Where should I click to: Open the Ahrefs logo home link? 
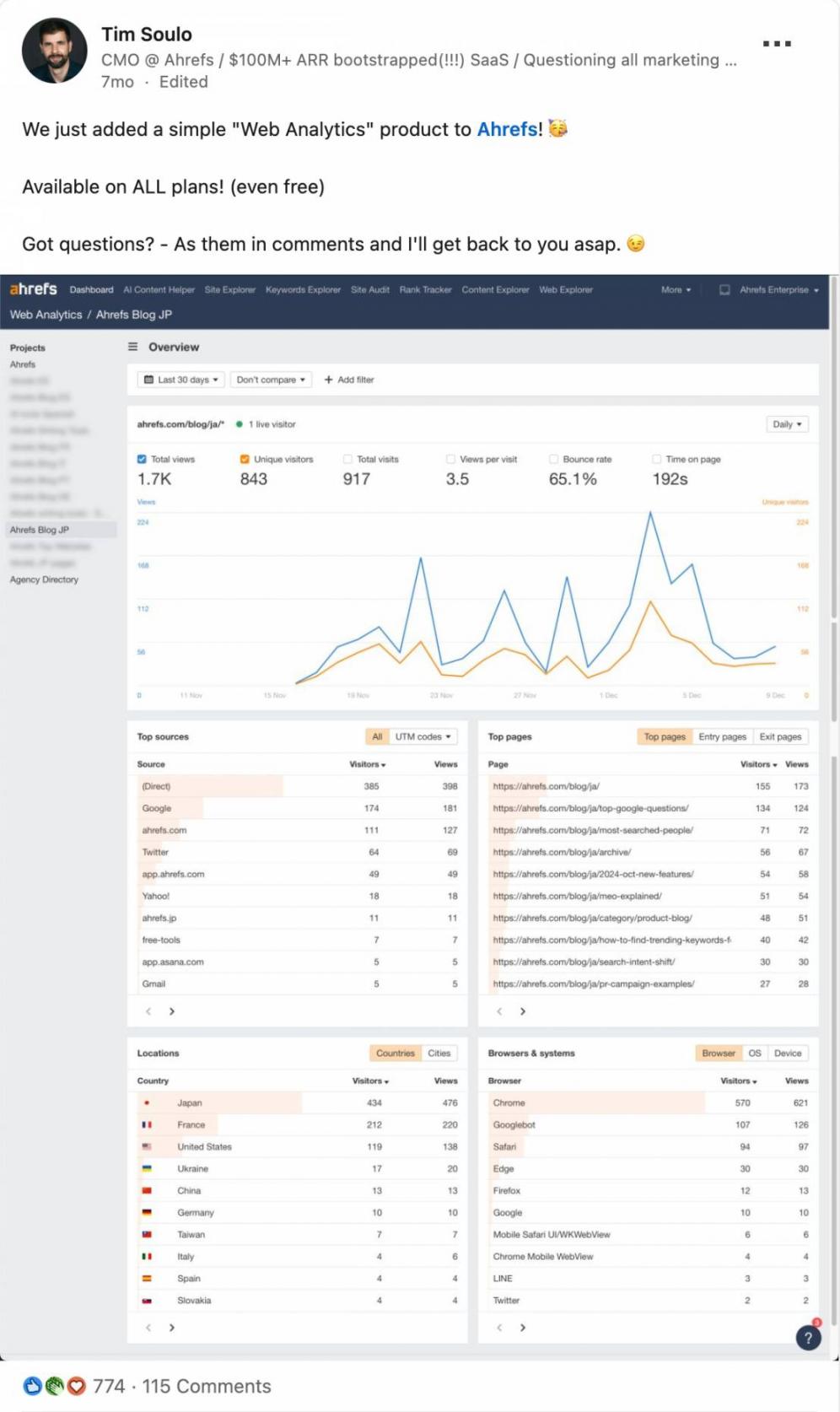34,289
